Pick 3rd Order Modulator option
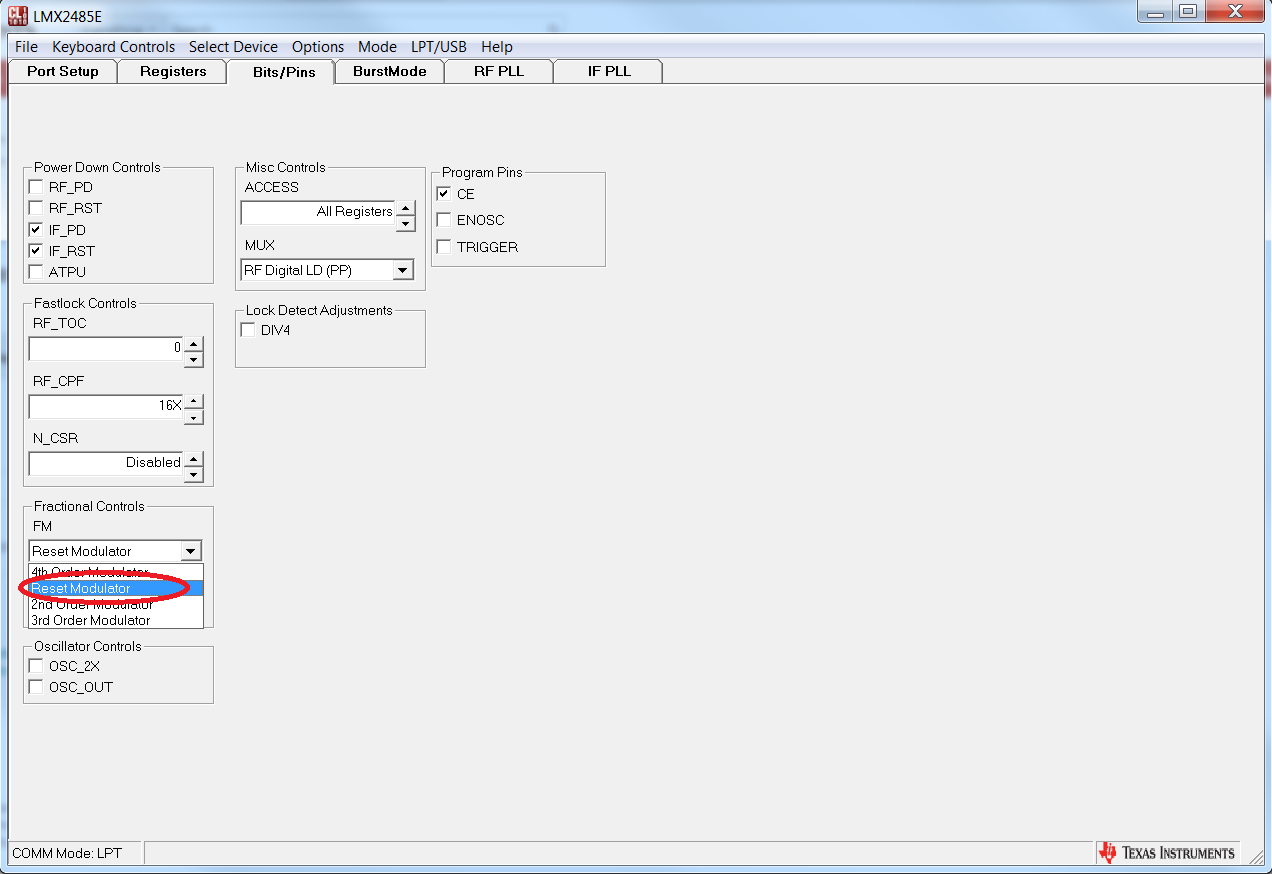The image size is (1272, 874). 116,620
